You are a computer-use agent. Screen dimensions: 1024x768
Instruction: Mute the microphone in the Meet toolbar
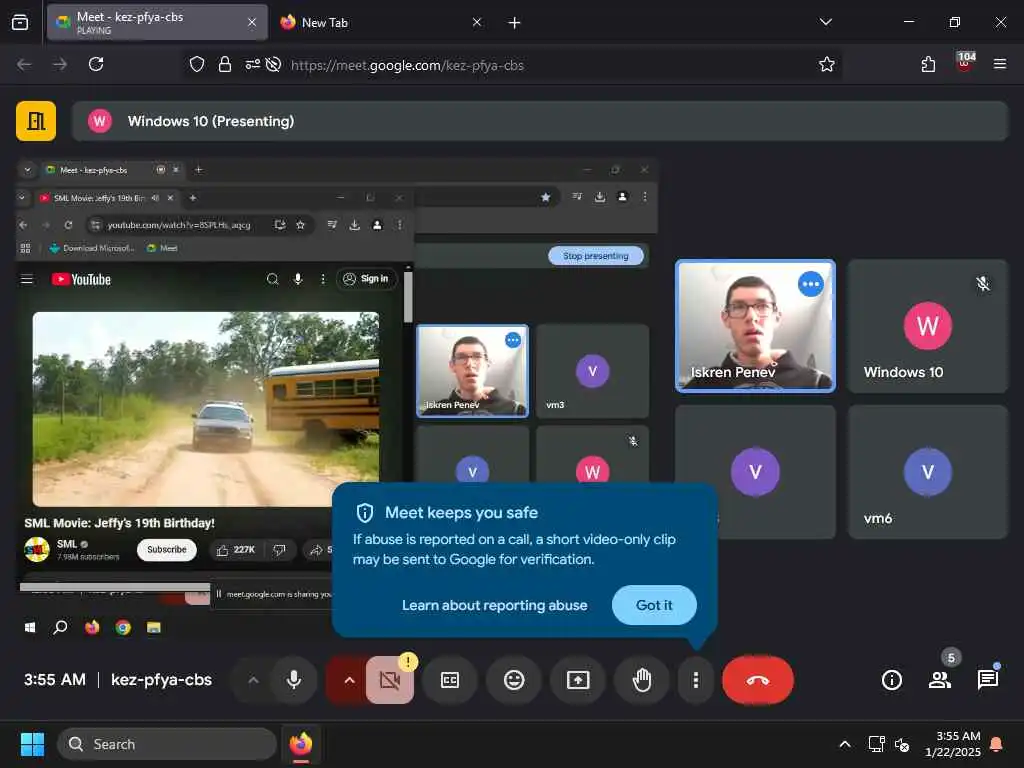294,680
